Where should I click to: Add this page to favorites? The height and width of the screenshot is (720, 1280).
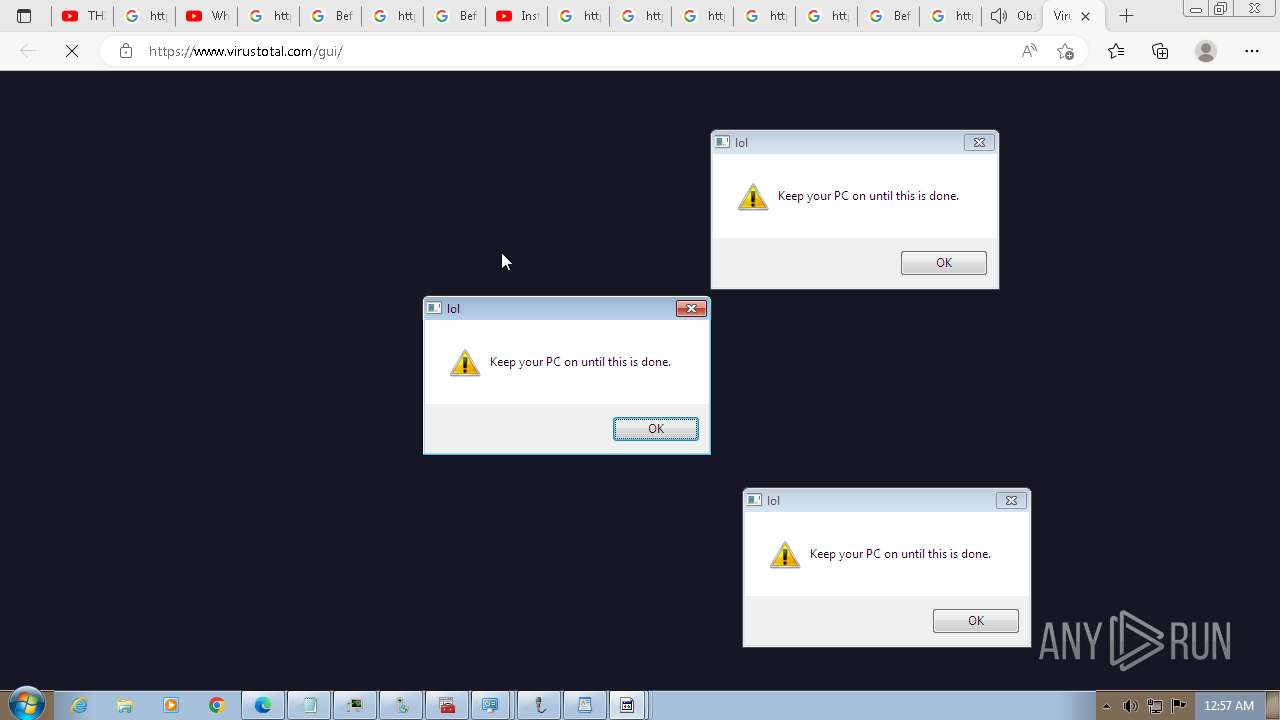(x=1065, y=51)
